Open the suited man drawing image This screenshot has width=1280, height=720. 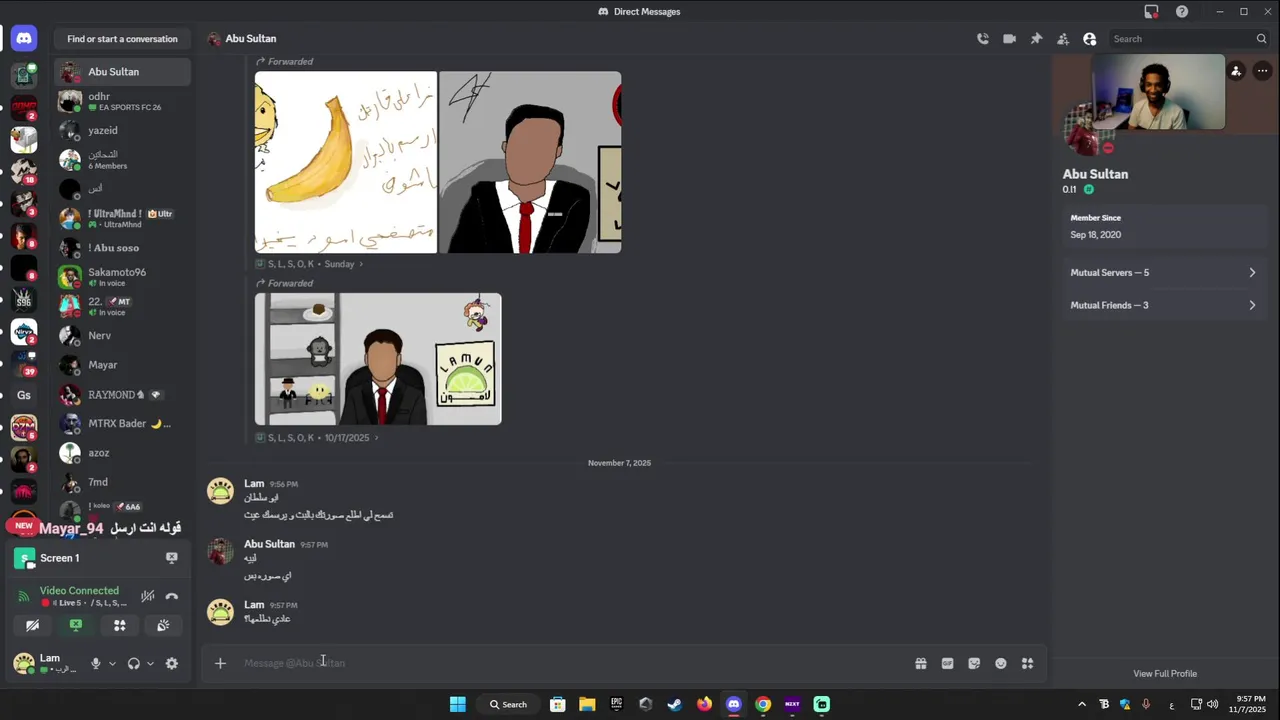(x=530, y=162)
